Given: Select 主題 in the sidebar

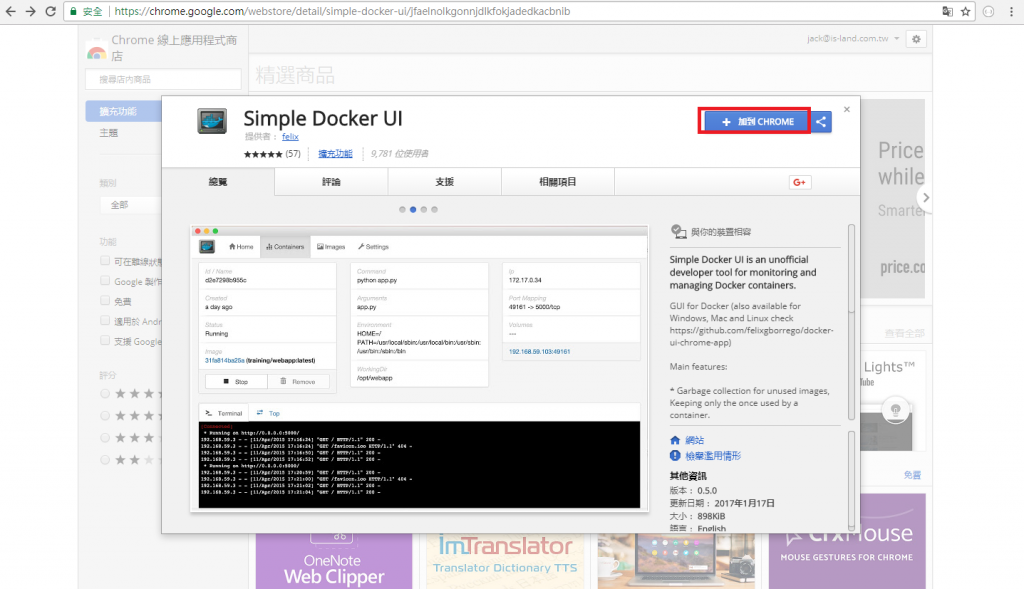Looking at the screenshot, I should pyautogui.click(x=108, y=133).
